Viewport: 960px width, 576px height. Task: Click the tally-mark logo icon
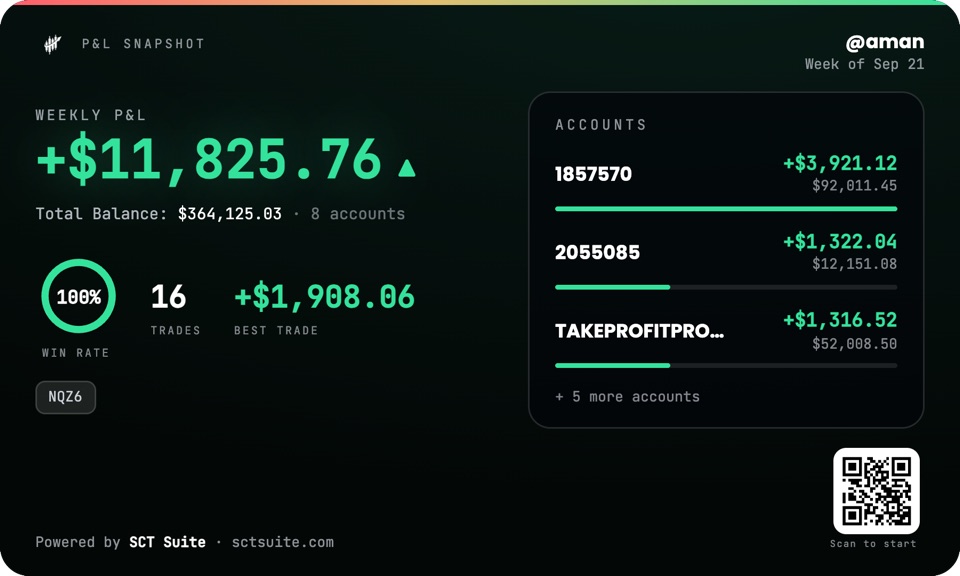point(53,44)
